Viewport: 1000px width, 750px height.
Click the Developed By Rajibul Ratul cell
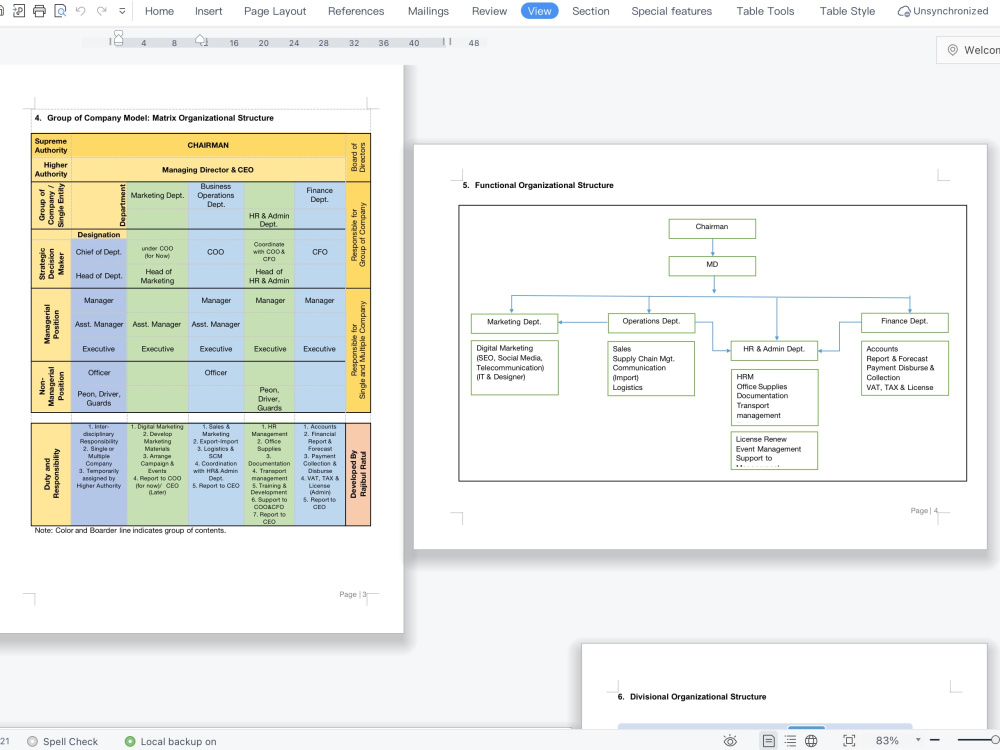[358, 474]
